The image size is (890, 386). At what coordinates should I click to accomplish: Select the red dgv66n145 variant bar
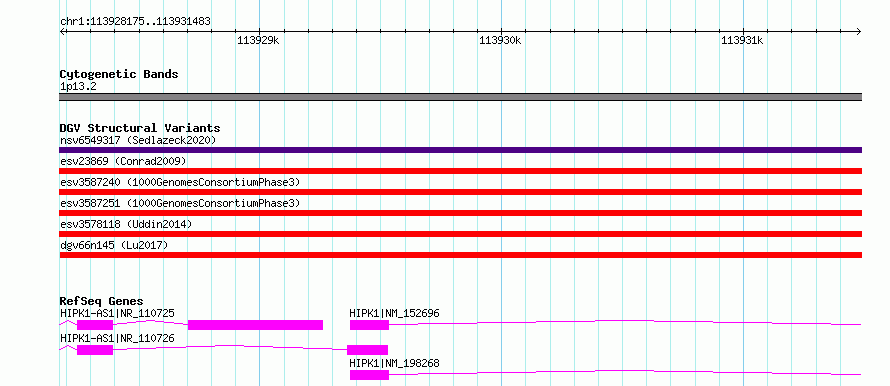[x=460, y=255]
